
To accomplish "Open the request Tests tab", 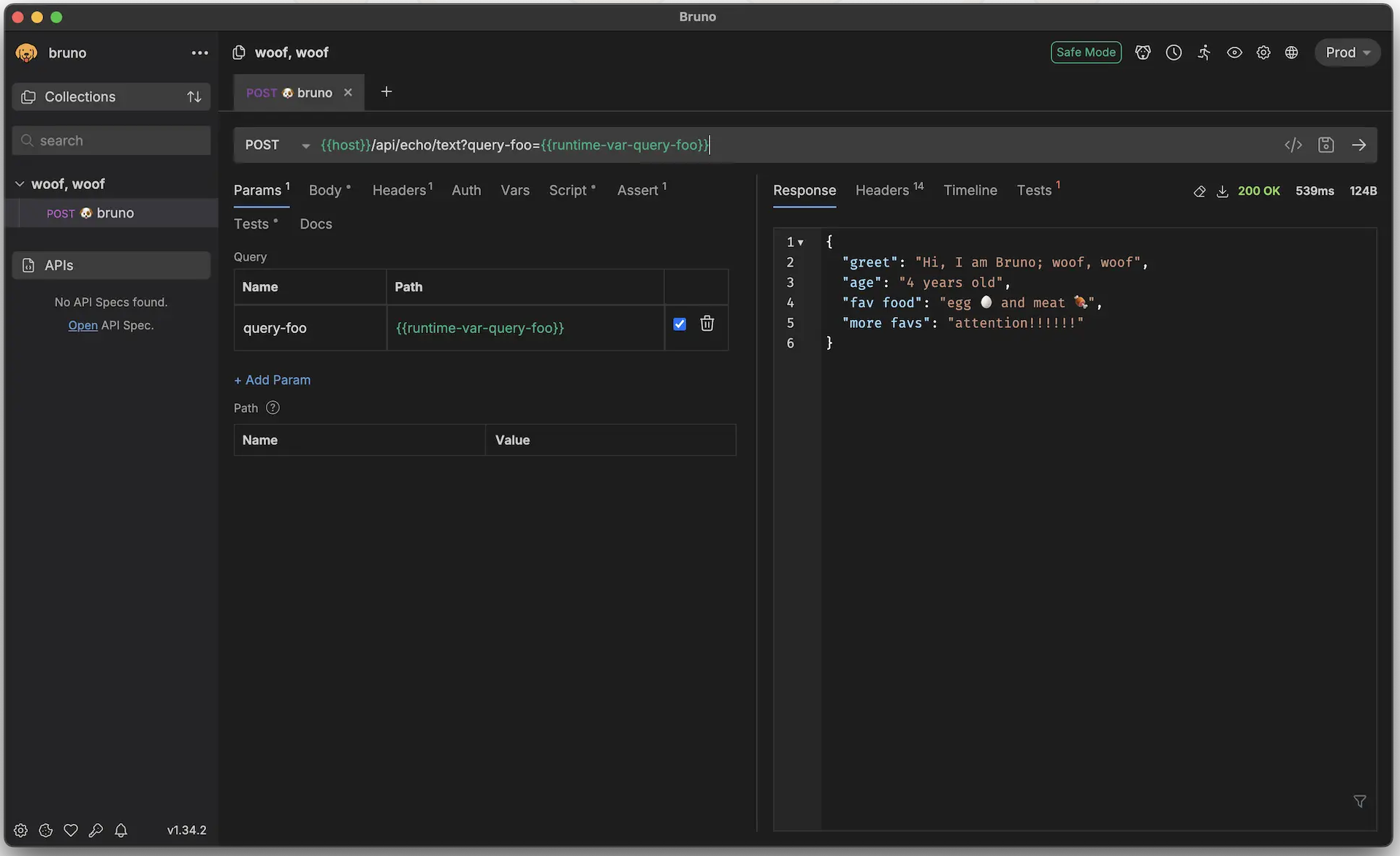I will pyautogui.click(x=256, y=223).
